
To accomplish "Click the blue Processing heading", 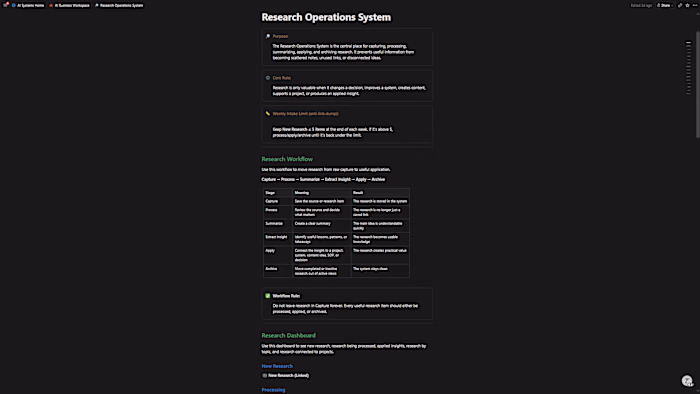I will click(273, 390).
